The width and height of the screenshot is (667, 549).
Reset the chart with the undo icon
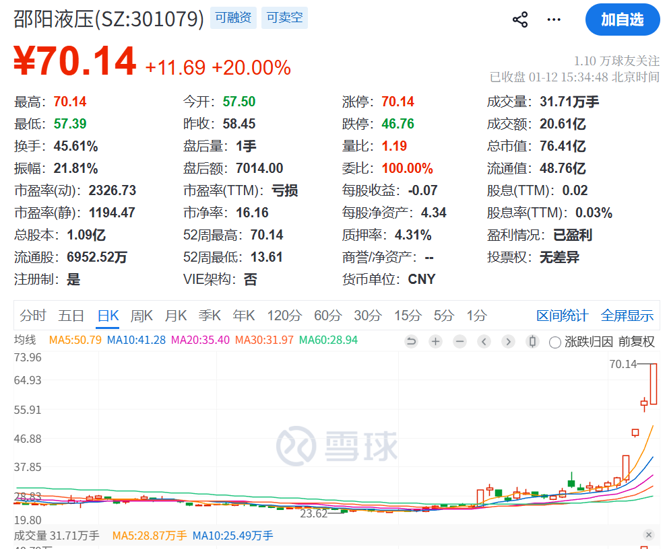[411, 342]
